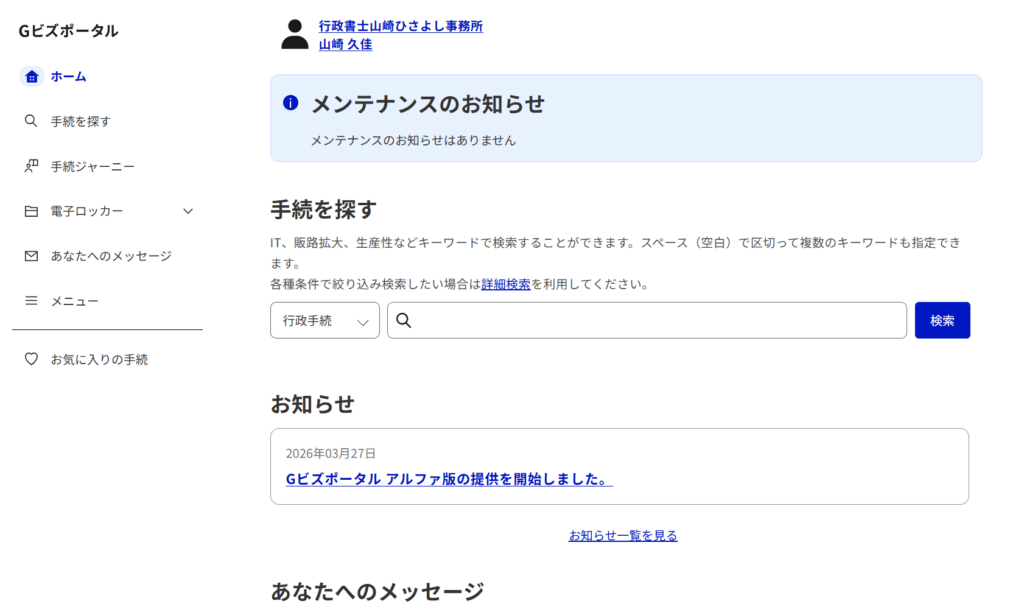Open the 行政手続 category dropdown
This screenshot has width=1024, height=604.
(x=324, y=321)
